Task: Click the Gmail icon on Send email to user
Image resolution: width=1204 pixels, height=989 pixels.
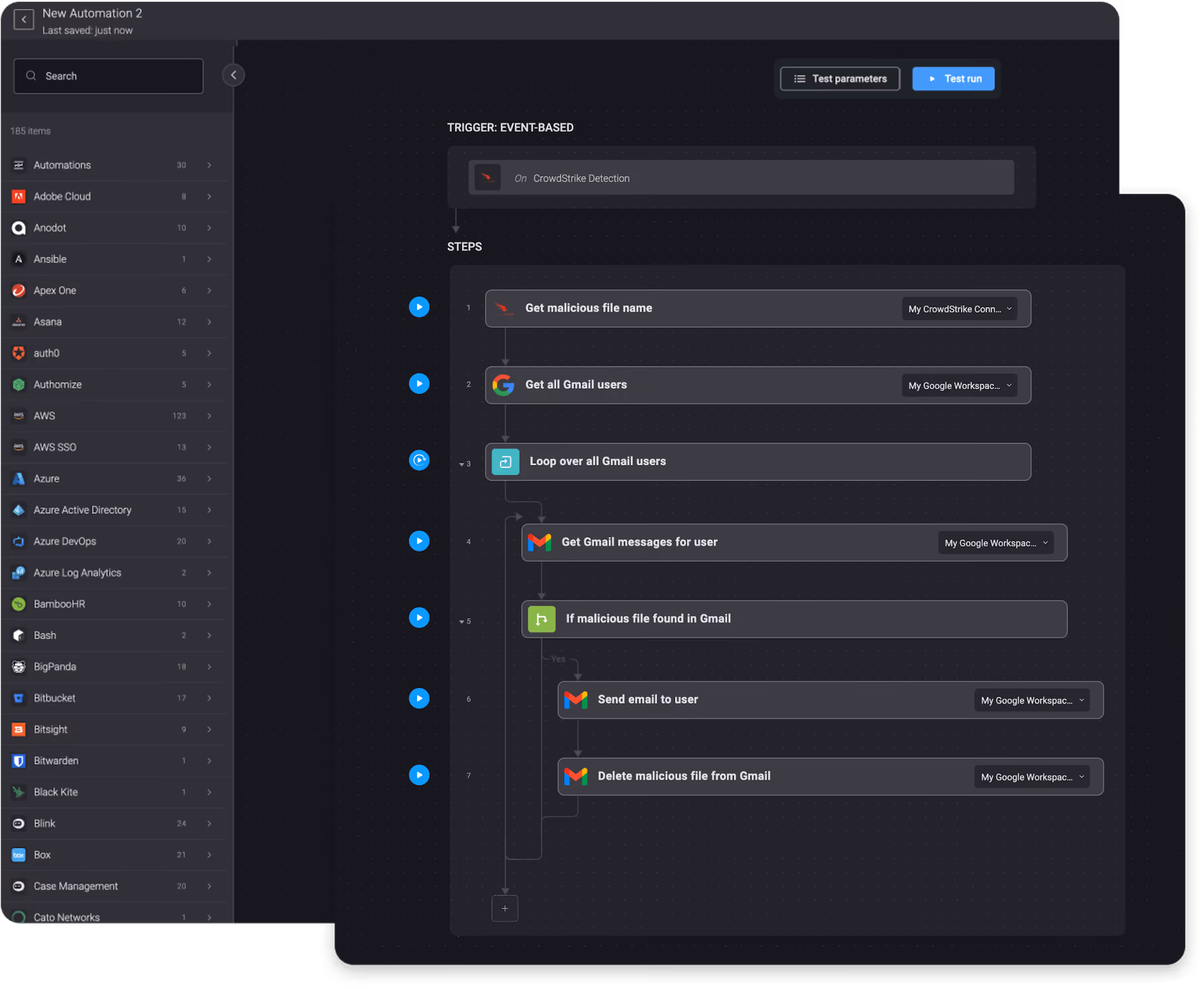Action: [x=576, y=700]
